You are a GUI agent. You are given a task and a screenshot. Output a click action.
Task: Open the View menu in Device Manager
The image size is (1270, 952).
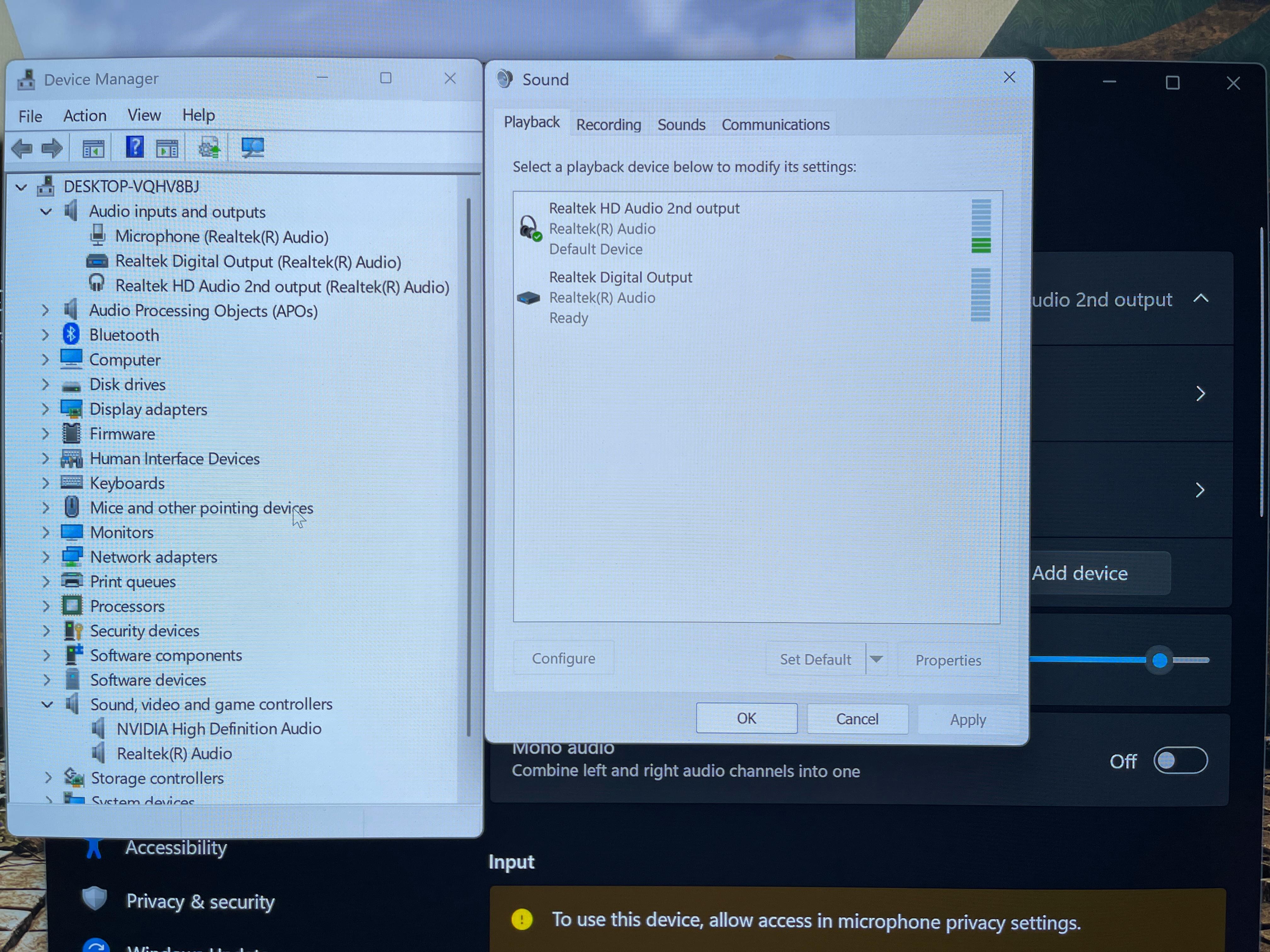[144, 115]
